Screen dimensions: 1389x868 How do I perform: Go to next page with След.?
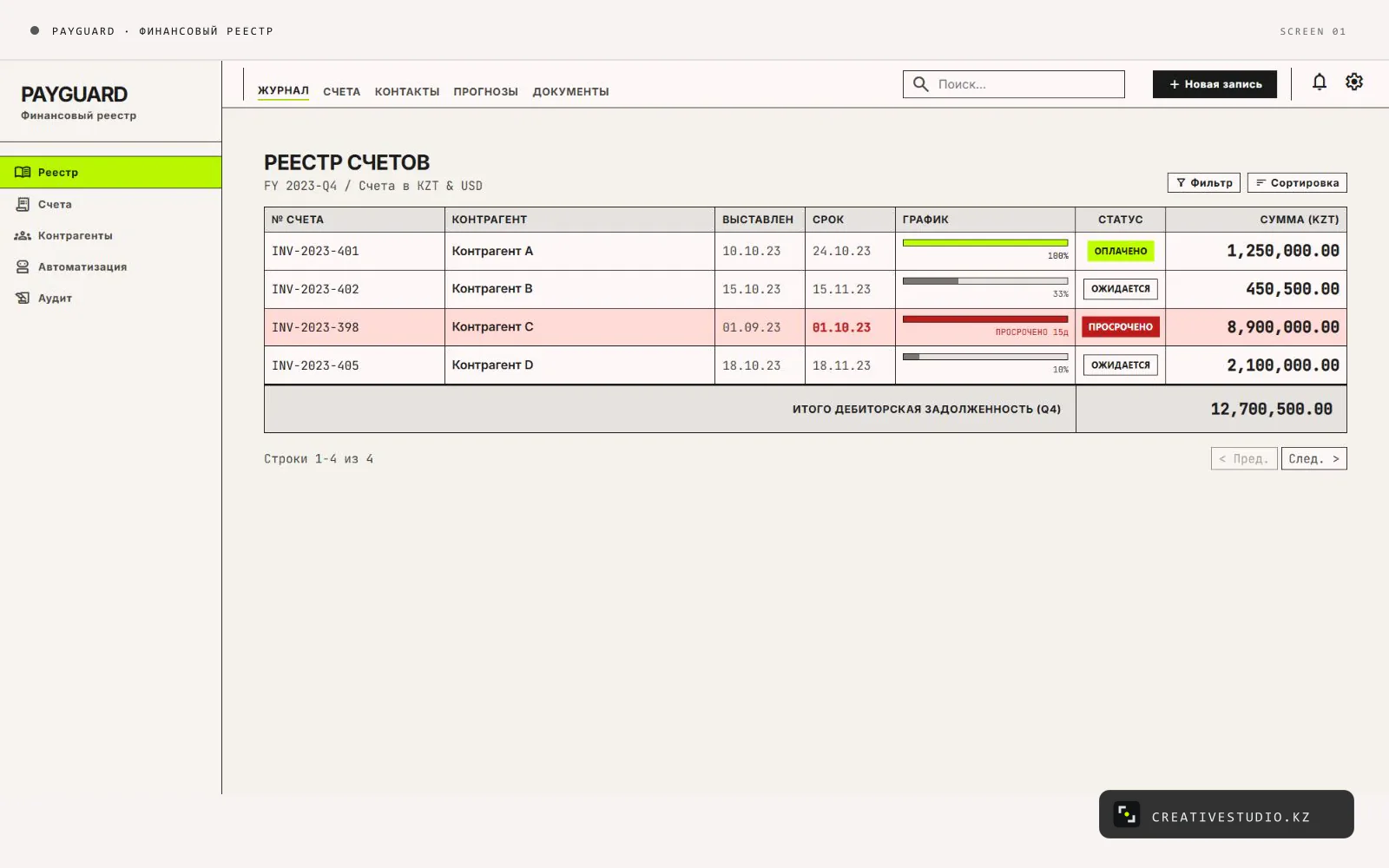tap(1313, 458)
